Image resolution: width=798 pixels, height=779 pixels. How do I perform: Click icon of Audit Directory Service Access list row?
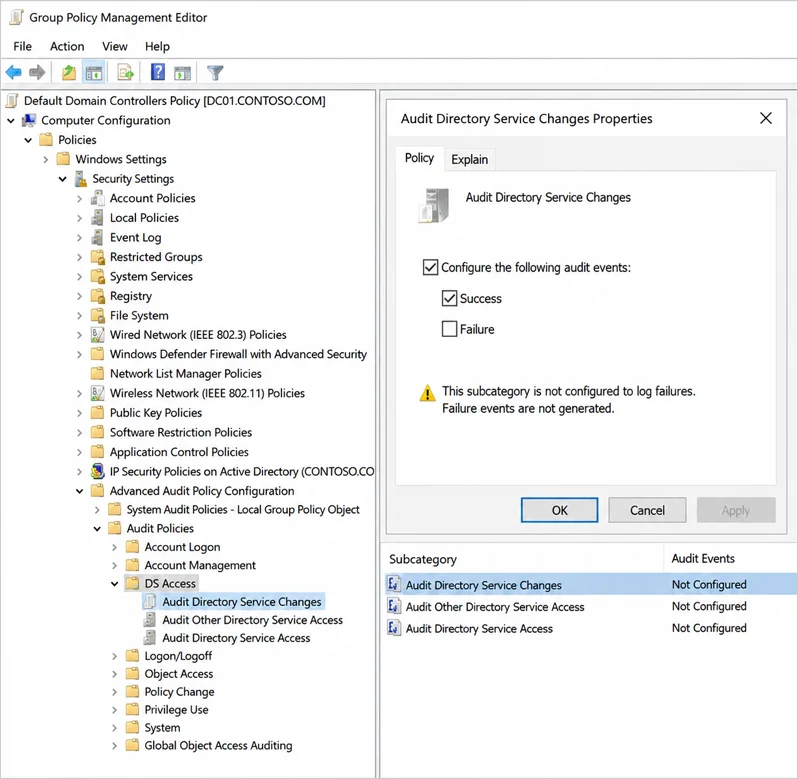pyautogui.click(x=394, y=628)
